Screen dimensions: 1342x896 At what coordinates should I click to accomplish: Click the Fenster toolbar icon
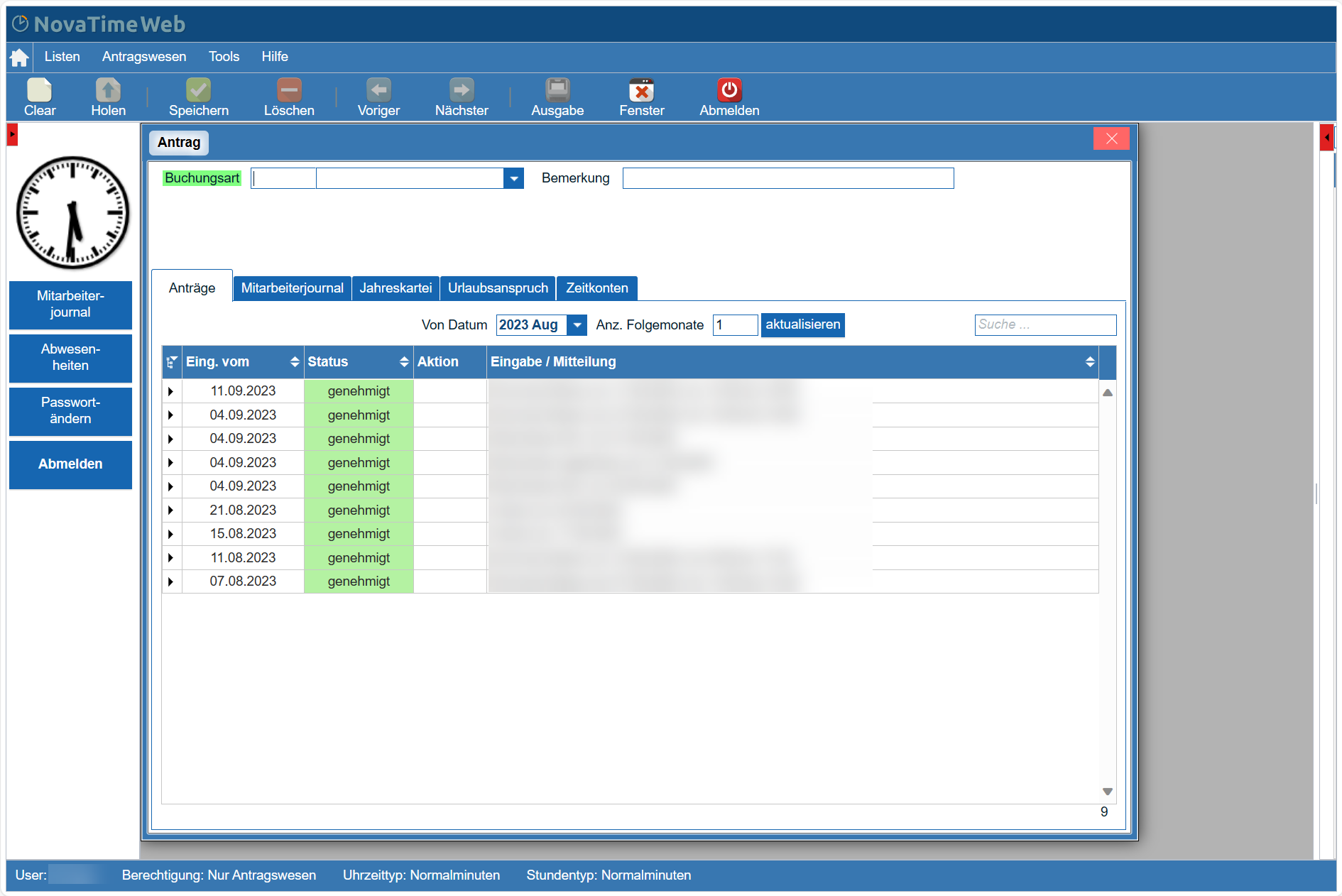(x=641, y=91)
